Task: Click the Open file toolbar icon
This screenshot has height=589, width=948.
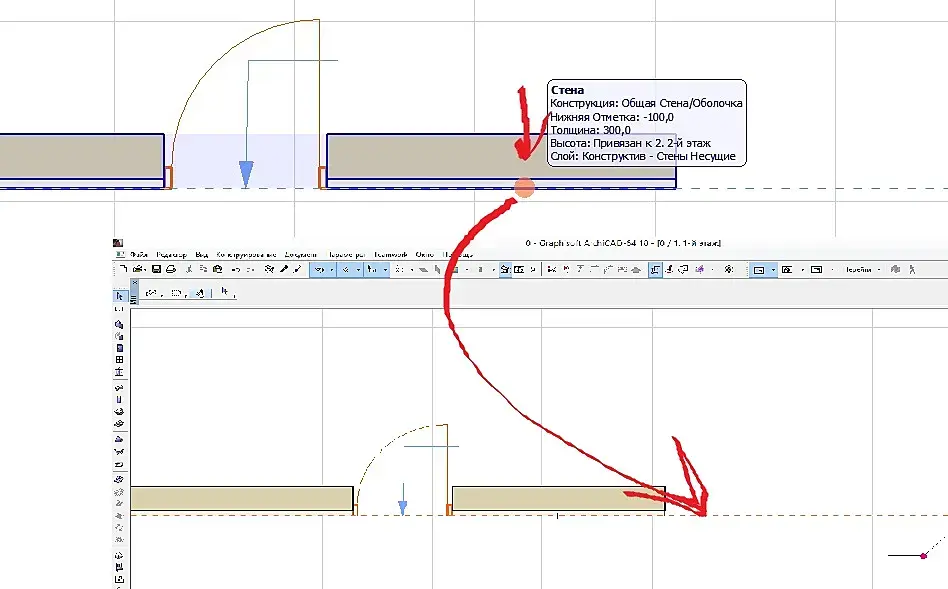Action: tap(138, 269)
